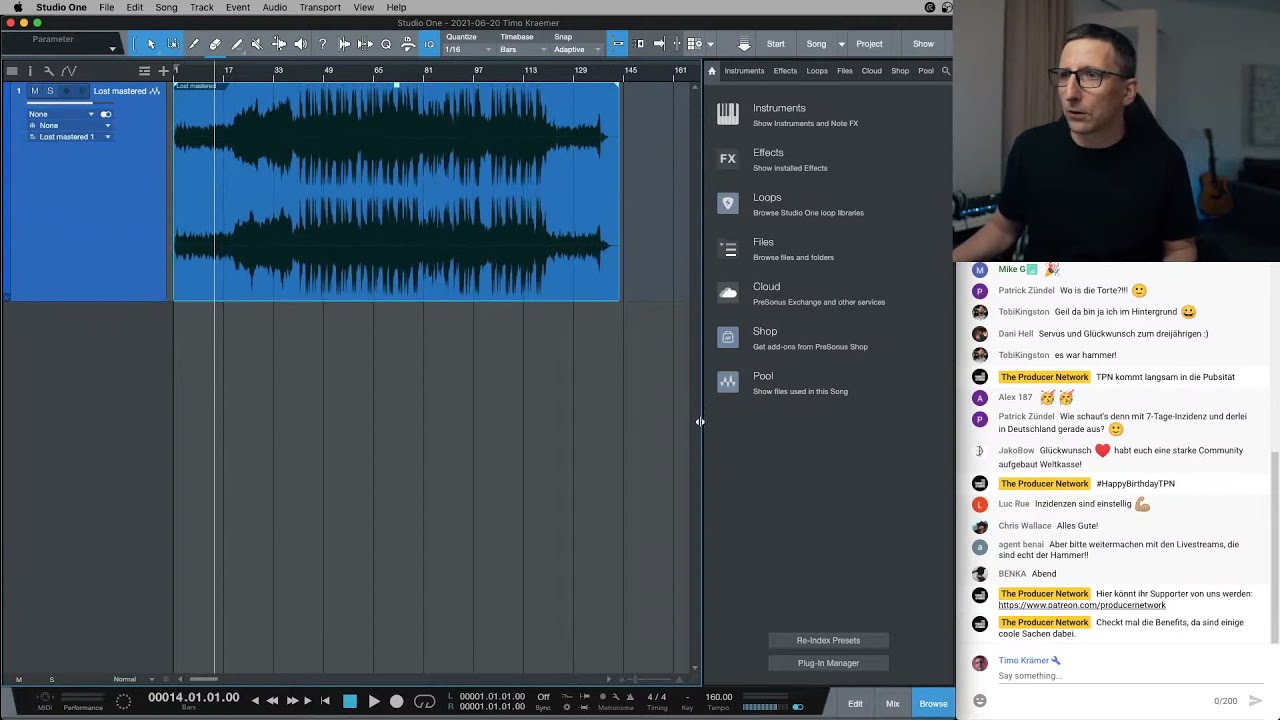Go to the Start page
Screen dimensions: 1280x720
(x=776, y=44)
